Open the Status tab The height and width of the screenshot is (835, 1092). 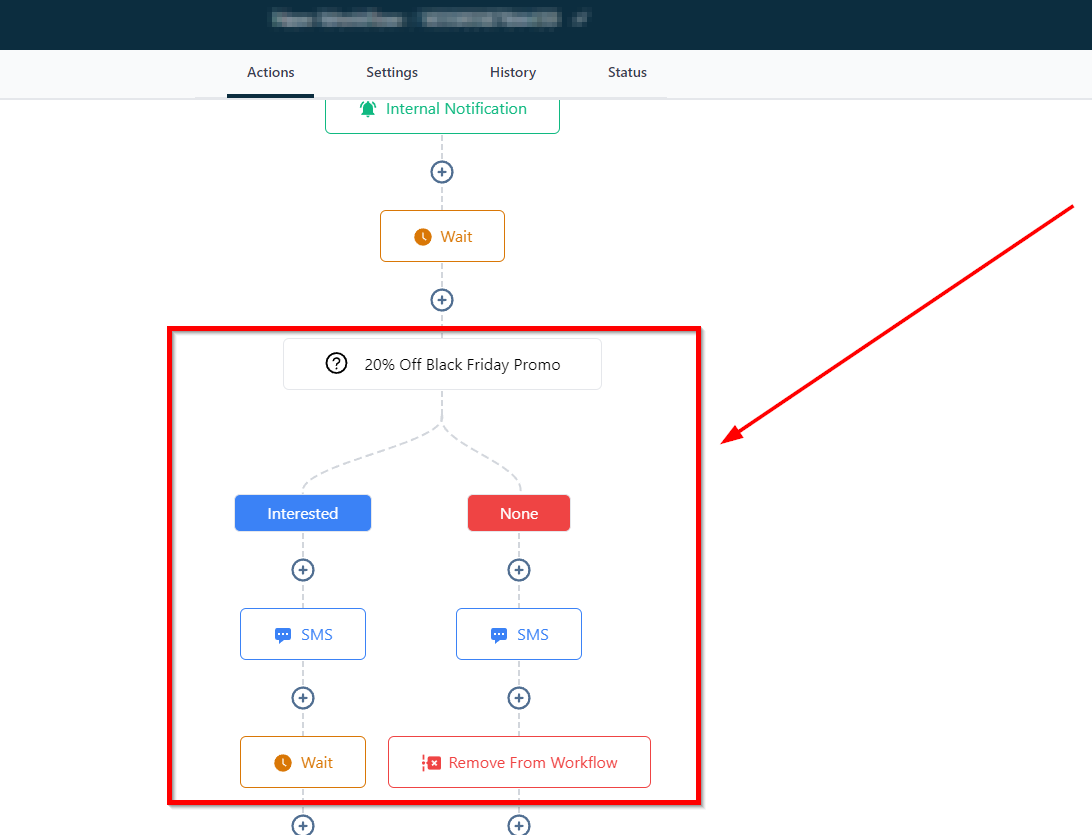pos(627,72)
